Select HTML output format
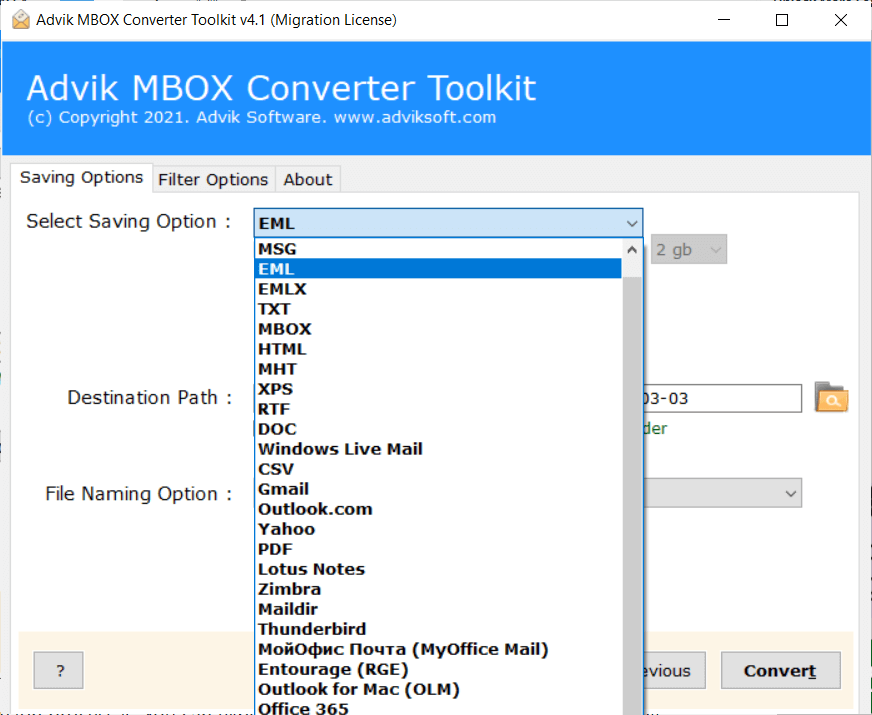Viewport: 872px width, 715px height. 438,349
